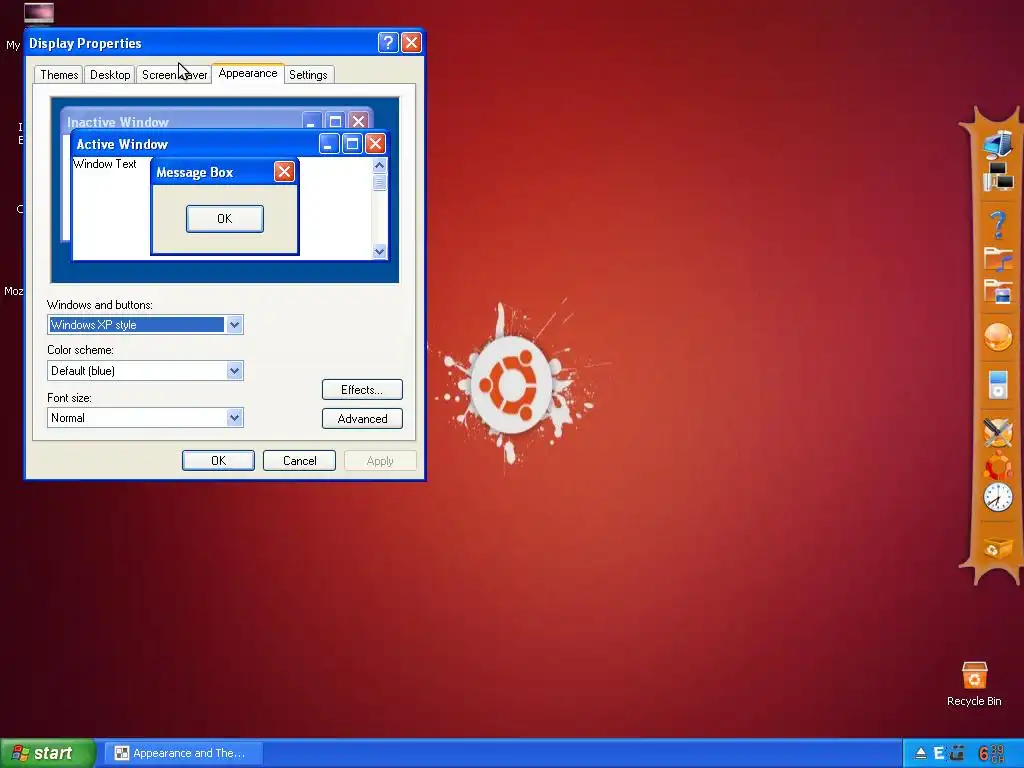
Task: Expand the Font size dropdown arrow
Action: 234,418
